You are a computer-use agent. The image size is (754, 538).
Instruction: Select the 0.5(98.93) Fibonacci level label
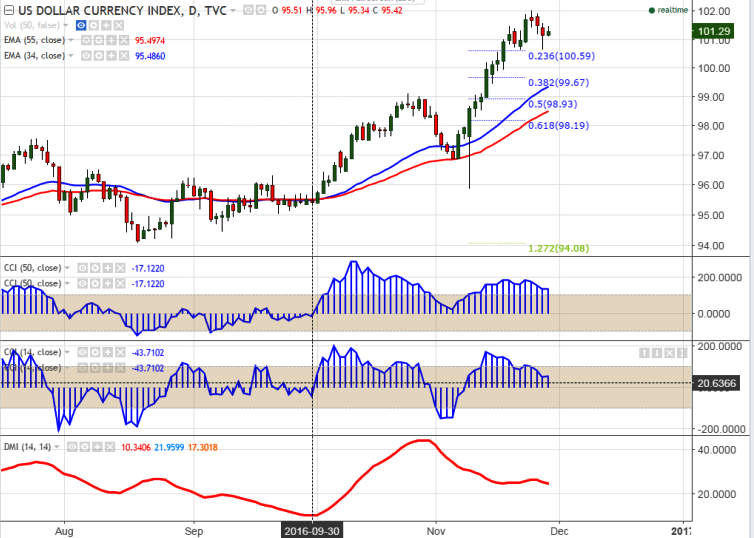553,104
